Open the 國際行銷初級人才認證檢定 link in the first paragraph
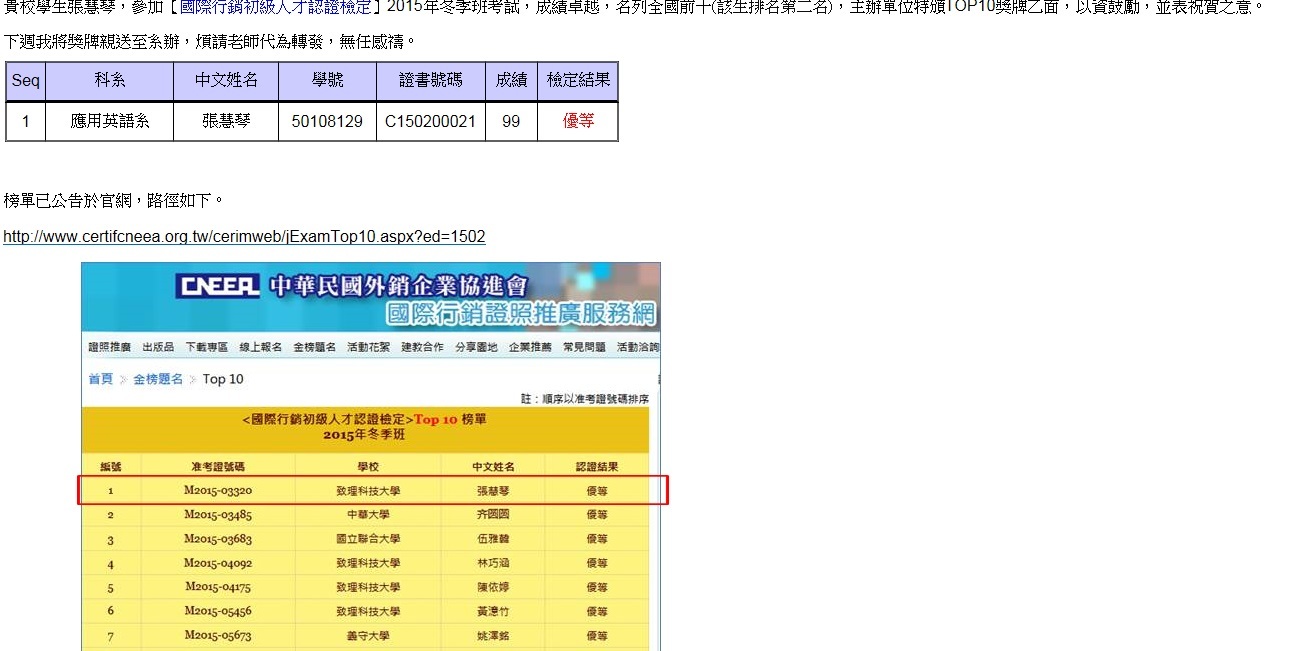The height and width of the screenshot is (651, 1305). pos(274,7)
